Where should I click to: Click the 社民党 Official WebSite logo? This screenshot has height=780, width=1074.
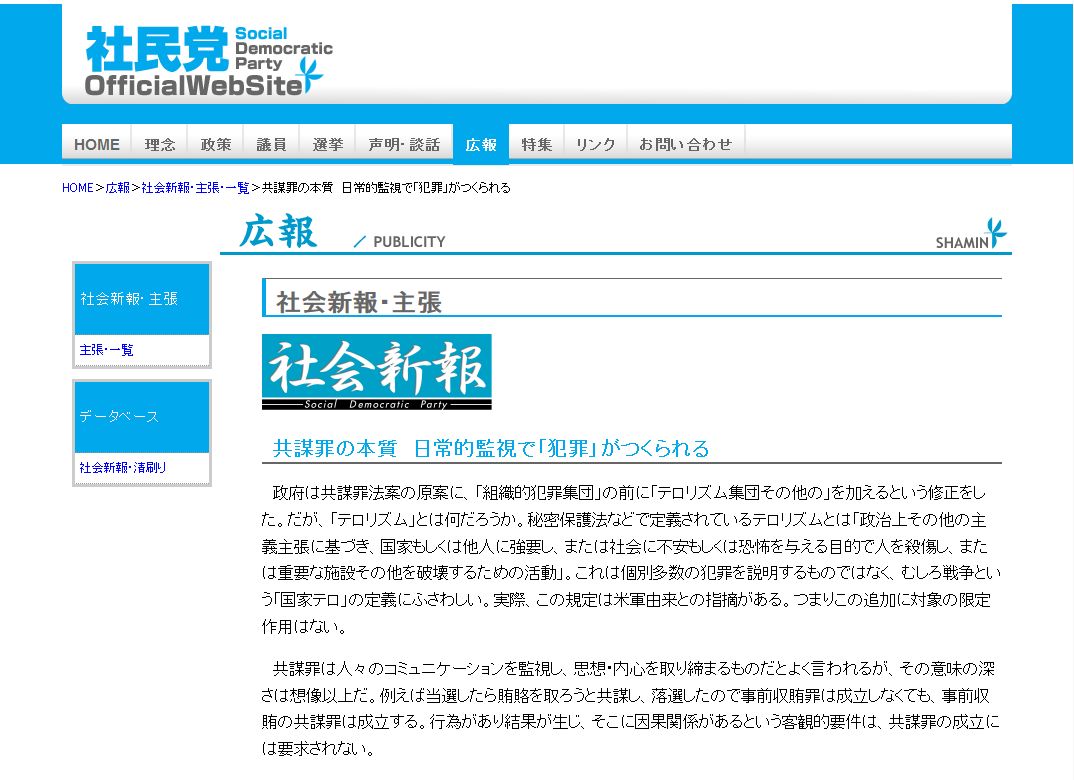(207, 62)
